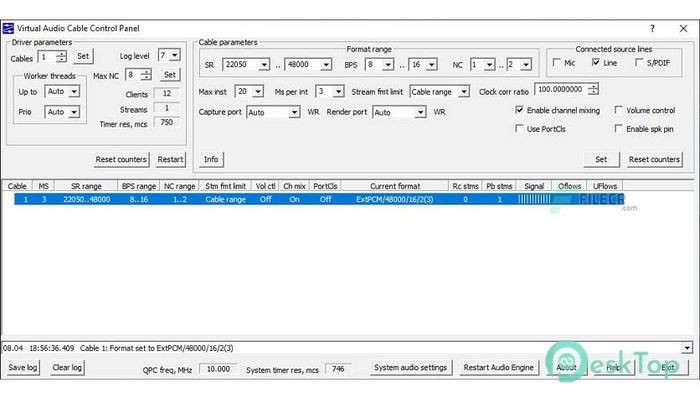
Task: Click the Cable range cell in cable row
Action: pos(225,200)
